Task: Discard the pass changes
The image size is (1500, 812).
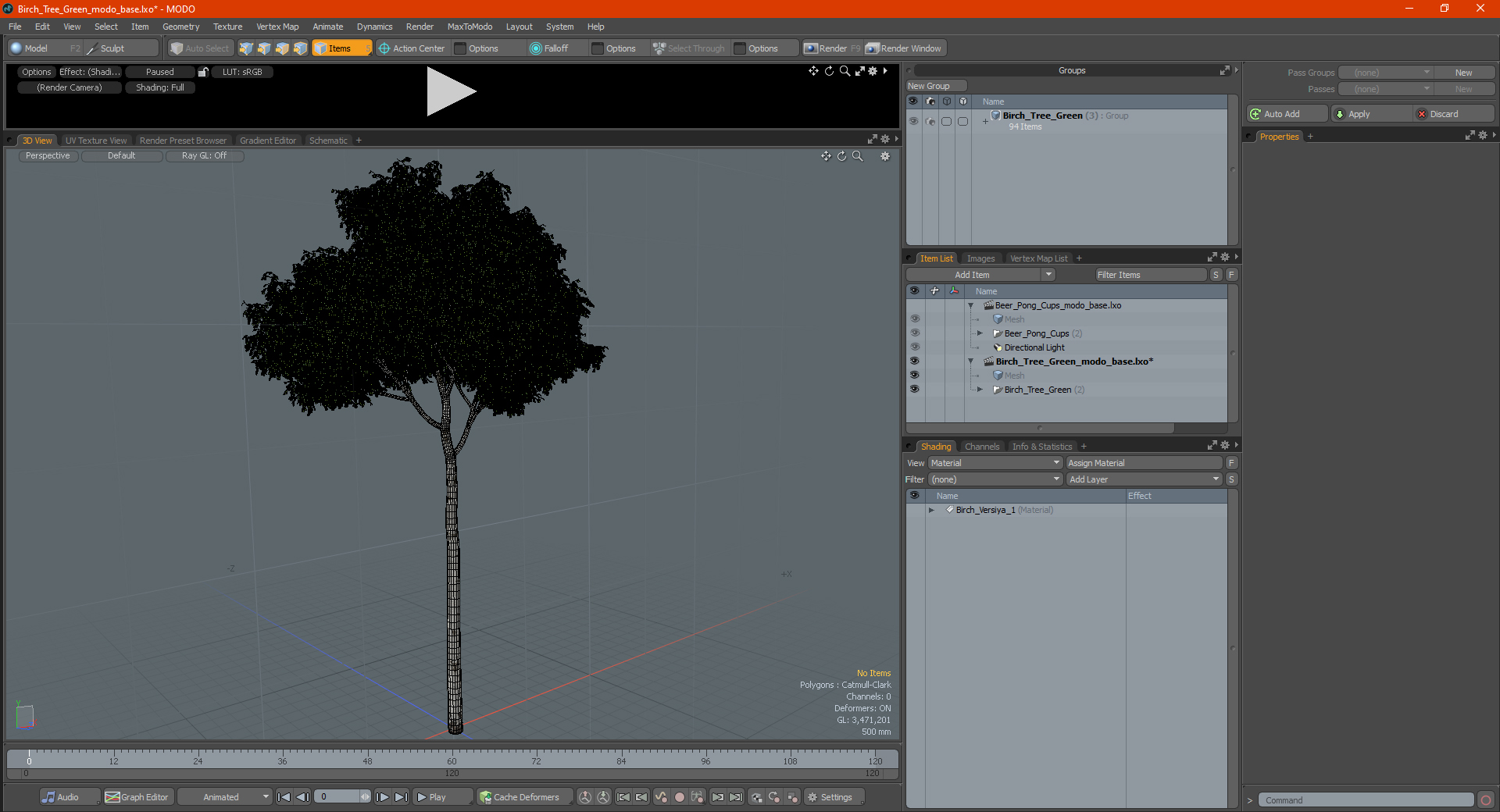Action: pos(1453,114)
